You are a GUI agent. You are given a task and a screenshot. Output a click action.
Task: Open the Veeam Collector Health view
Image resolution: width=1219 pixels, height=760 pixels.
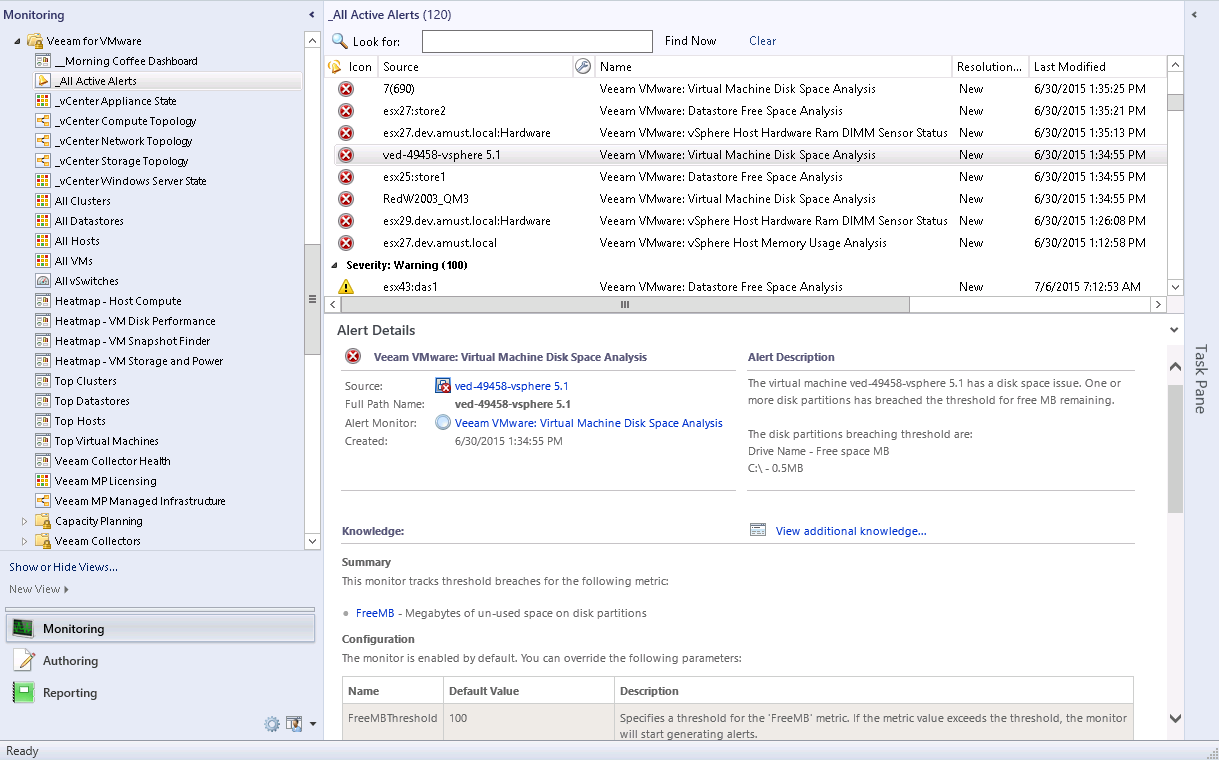112,461
